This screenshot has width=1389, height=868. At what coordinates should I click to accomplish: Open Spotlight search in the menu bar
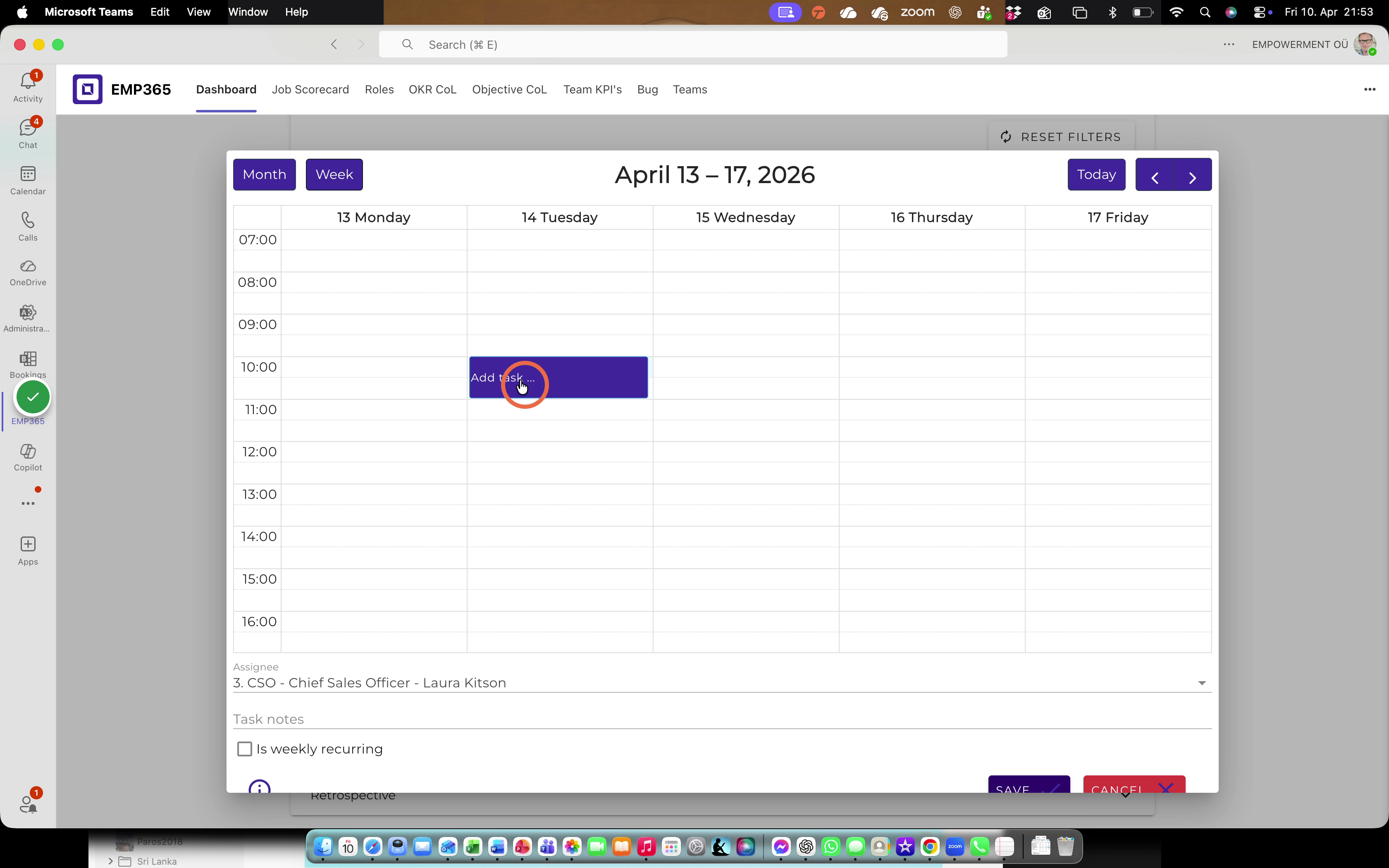pos(1205,12)
